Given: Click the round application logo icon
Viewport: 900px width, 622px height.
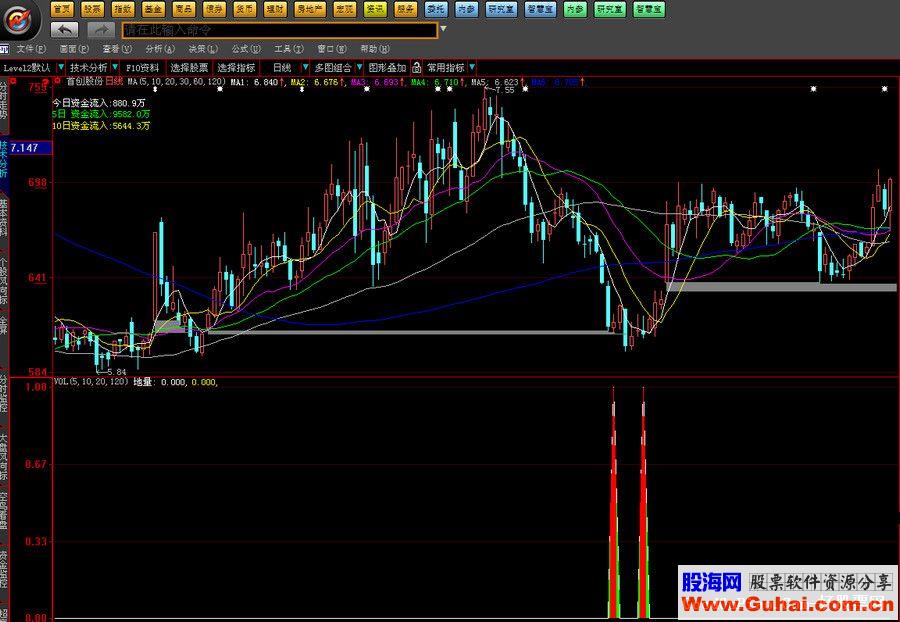Looking at the screenshot, I should (x=19, y=21).
